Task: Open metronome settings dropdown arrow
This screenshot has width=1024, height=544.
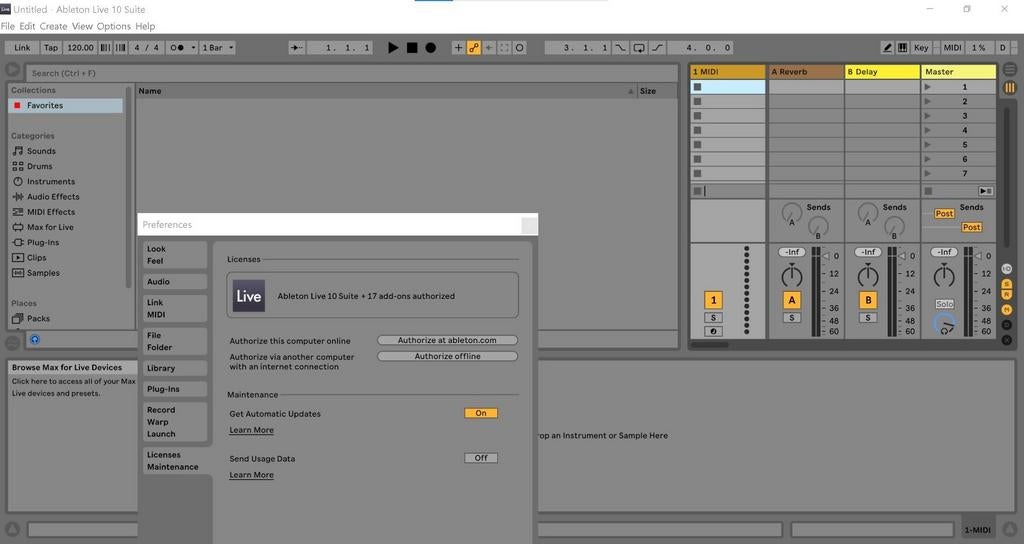Action: click(193, 48)
